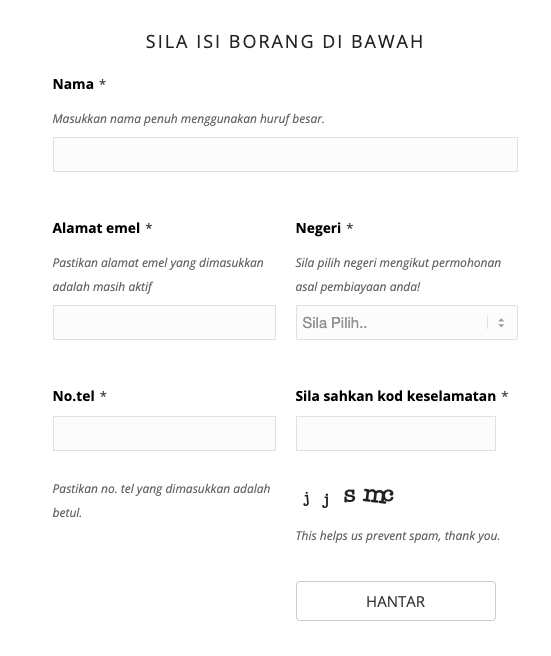Viewport: 551px width, 656px height.
Task: Click the 'This helps us prevent spam' text
Action: [x=398, y=536]
